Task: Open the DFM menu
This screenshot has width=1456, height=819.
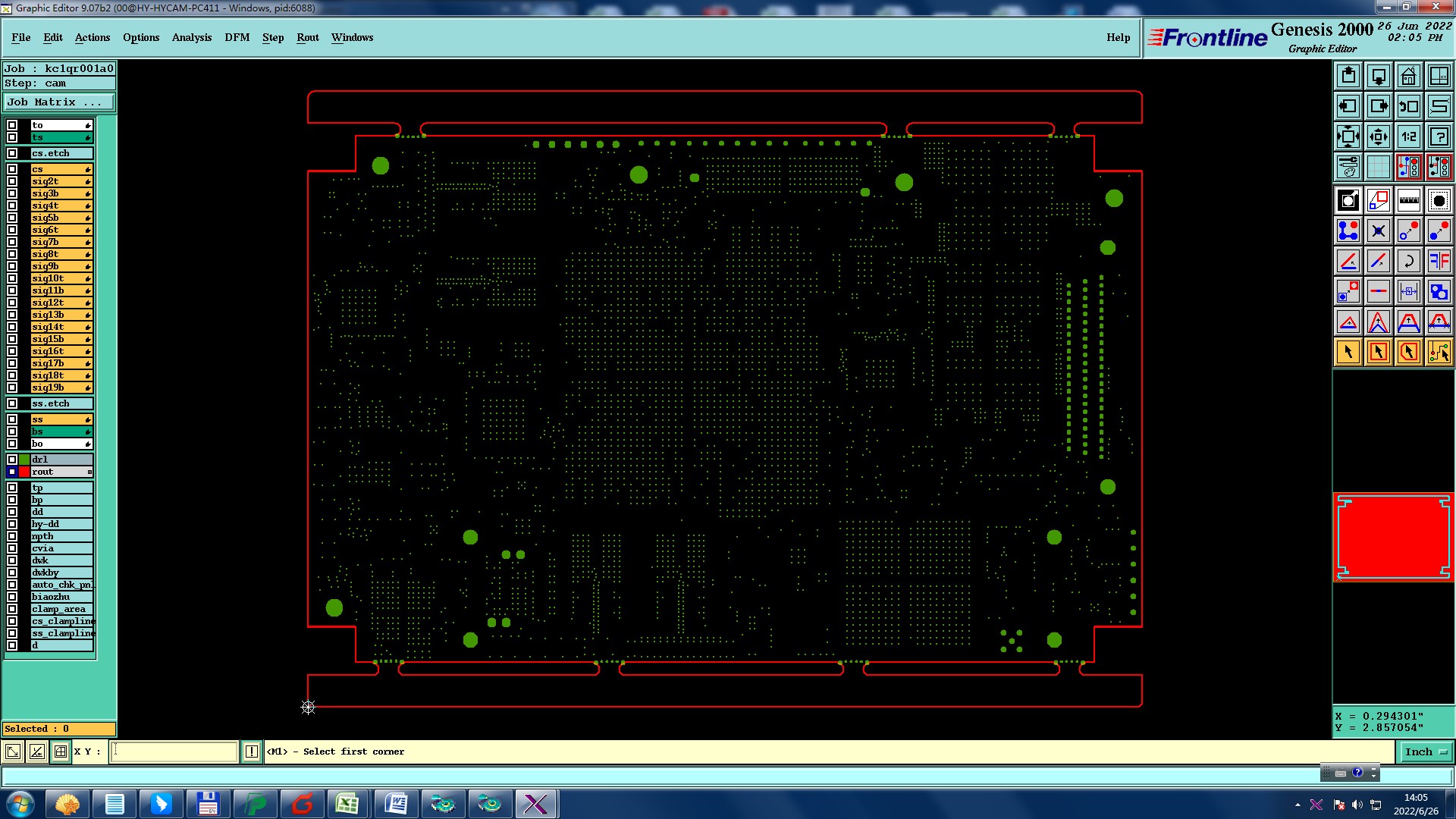Action: tap(237, 37)
